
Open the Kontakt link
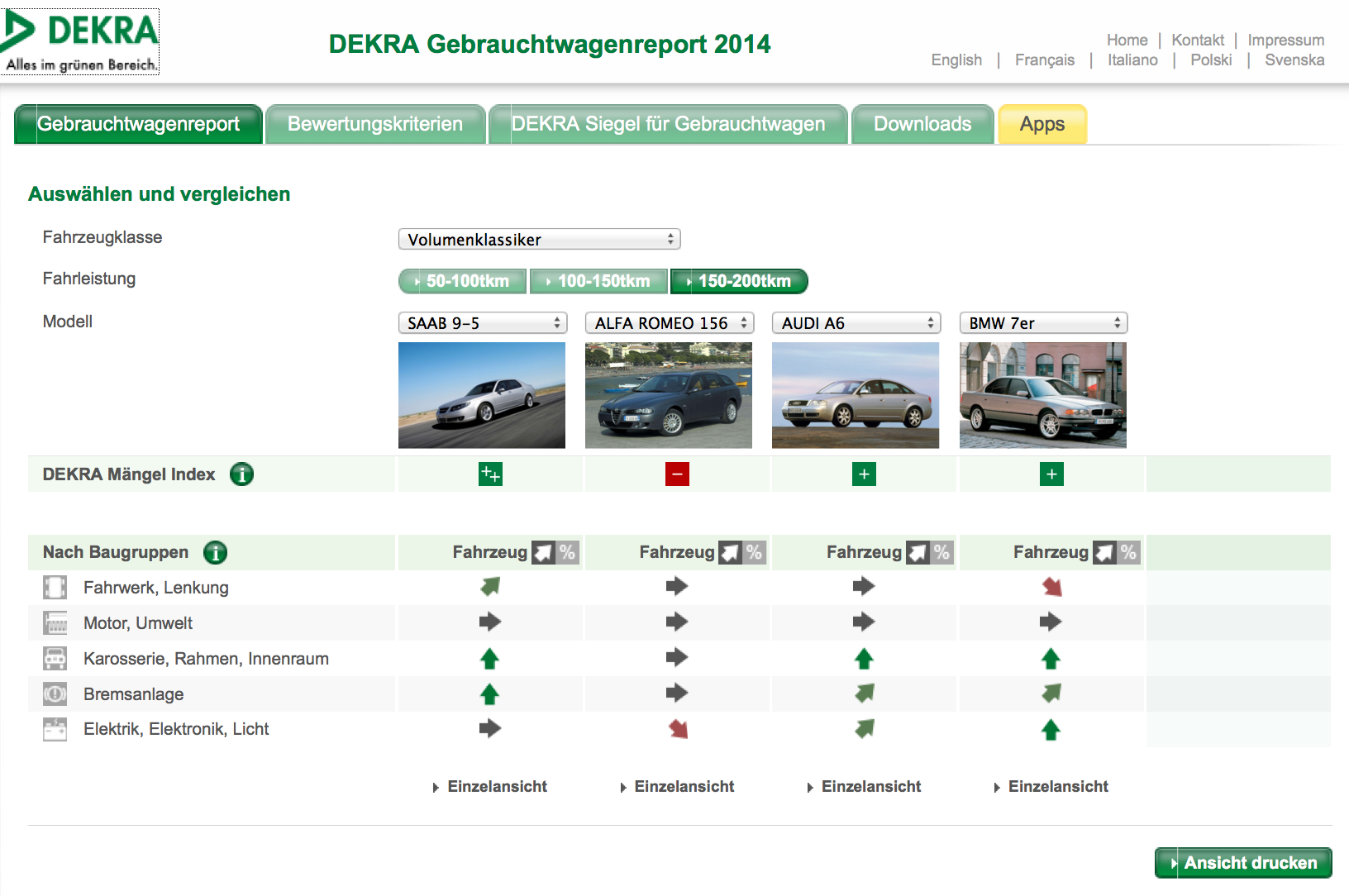(x=1198, y=40)
